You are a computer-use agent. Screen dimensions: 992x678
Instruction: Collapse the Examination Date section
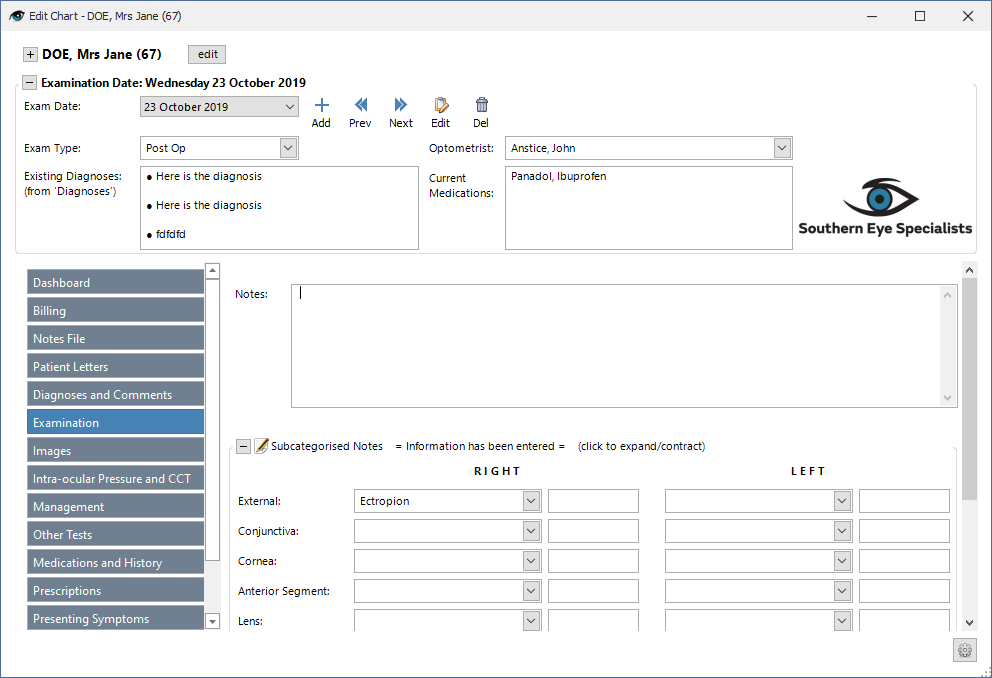(29, 83)
